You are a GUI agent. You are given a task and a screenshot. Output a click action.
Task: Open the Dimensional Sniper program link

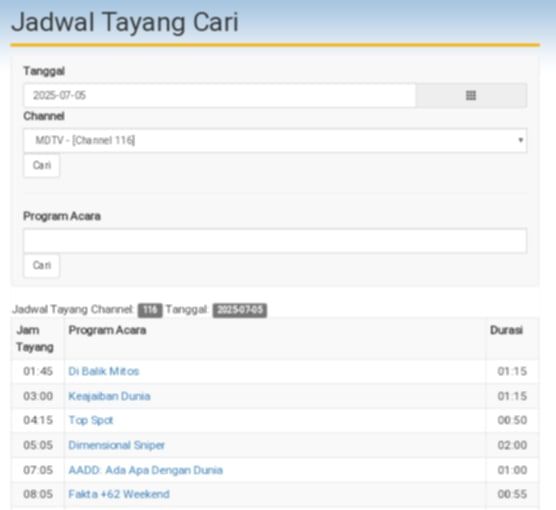[x=116, y=445]
